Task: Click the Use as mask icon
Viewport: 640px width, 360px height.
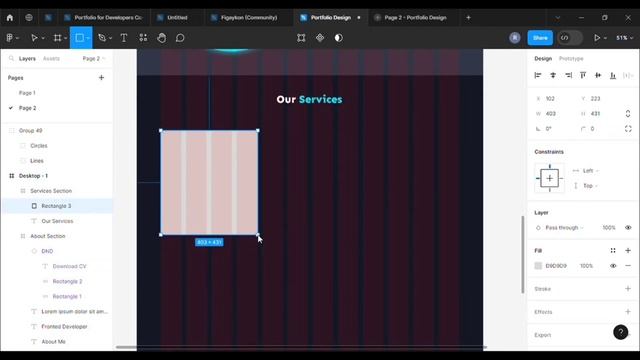Action: (x=339, y=38)
